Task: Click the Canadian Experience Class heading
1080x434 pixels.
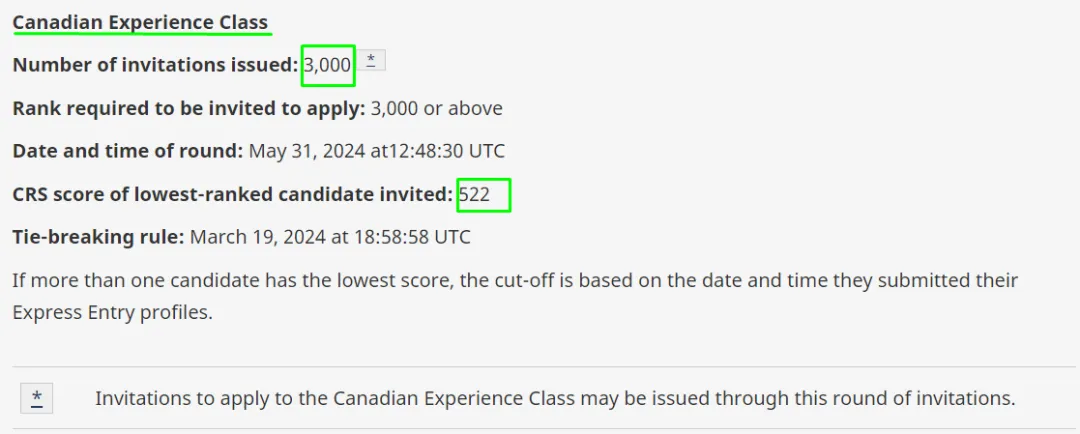Action: (140, 22)
